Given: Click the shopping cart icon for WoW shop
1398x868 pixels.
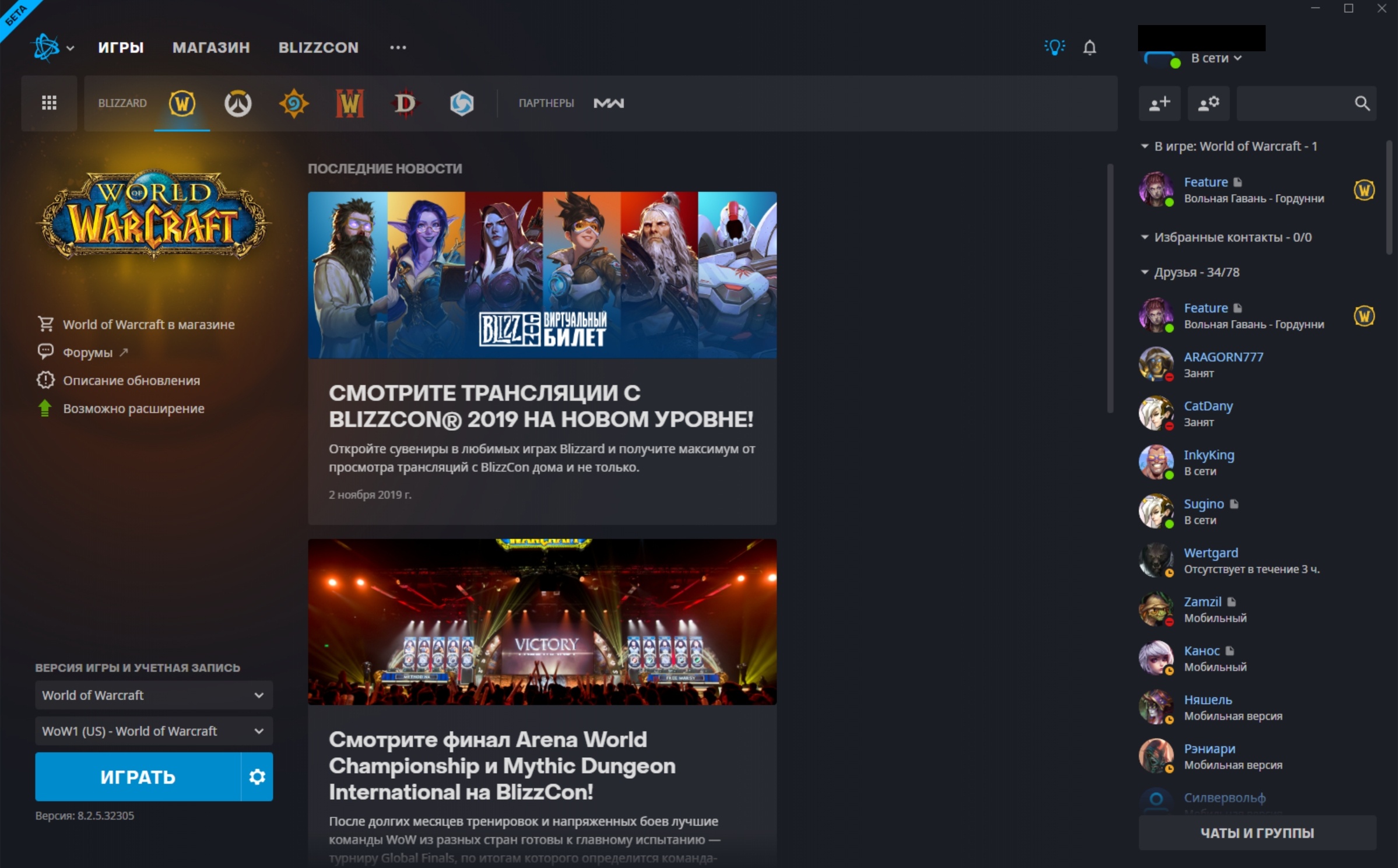Looking at the screenshot, I should click(x=45, y=324).
